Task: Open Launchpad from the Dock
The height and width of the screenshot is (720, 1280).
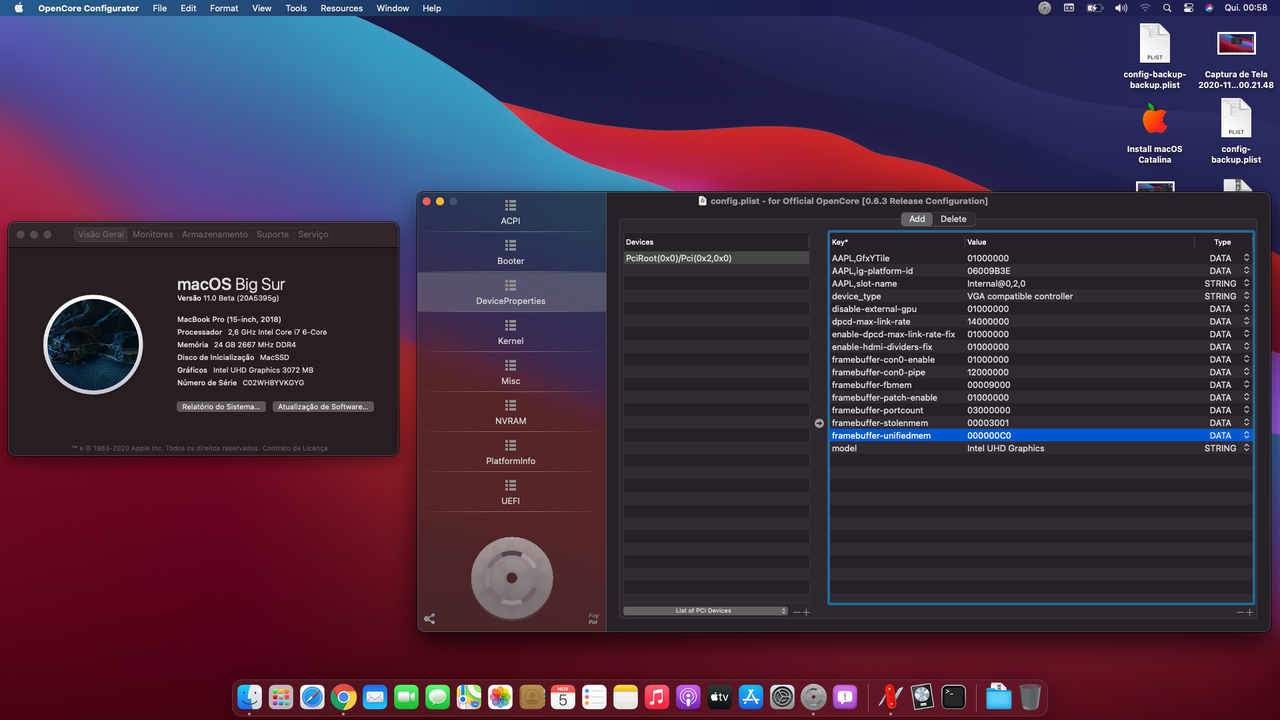Action: [x=281, y=697]
